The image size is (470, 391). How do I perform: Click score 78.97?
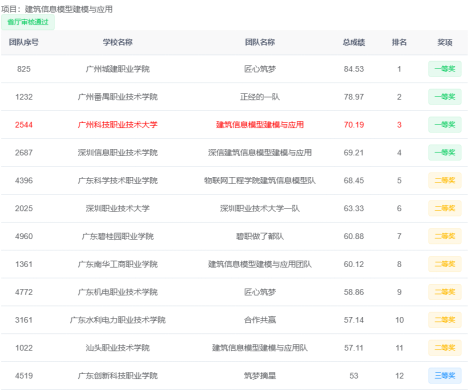pyautogui.click(x=354, y=97)
